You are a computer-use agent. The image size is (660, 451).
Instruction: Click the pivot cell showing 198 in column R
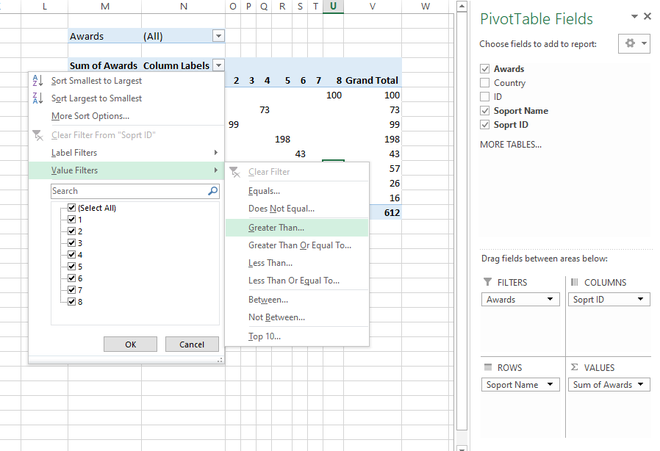[x=282, y=139]
